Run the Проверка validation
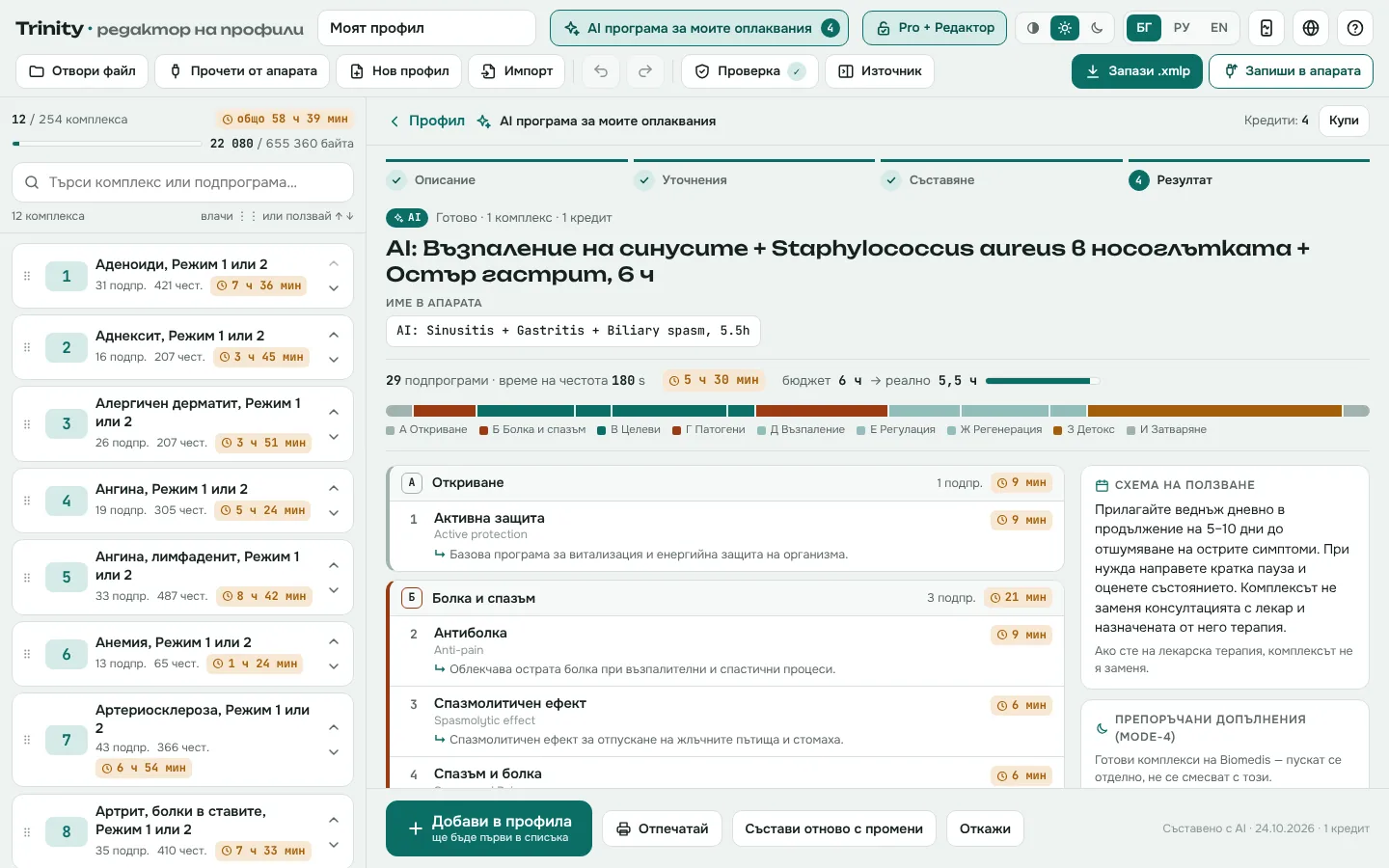 (x=749, y=71)
